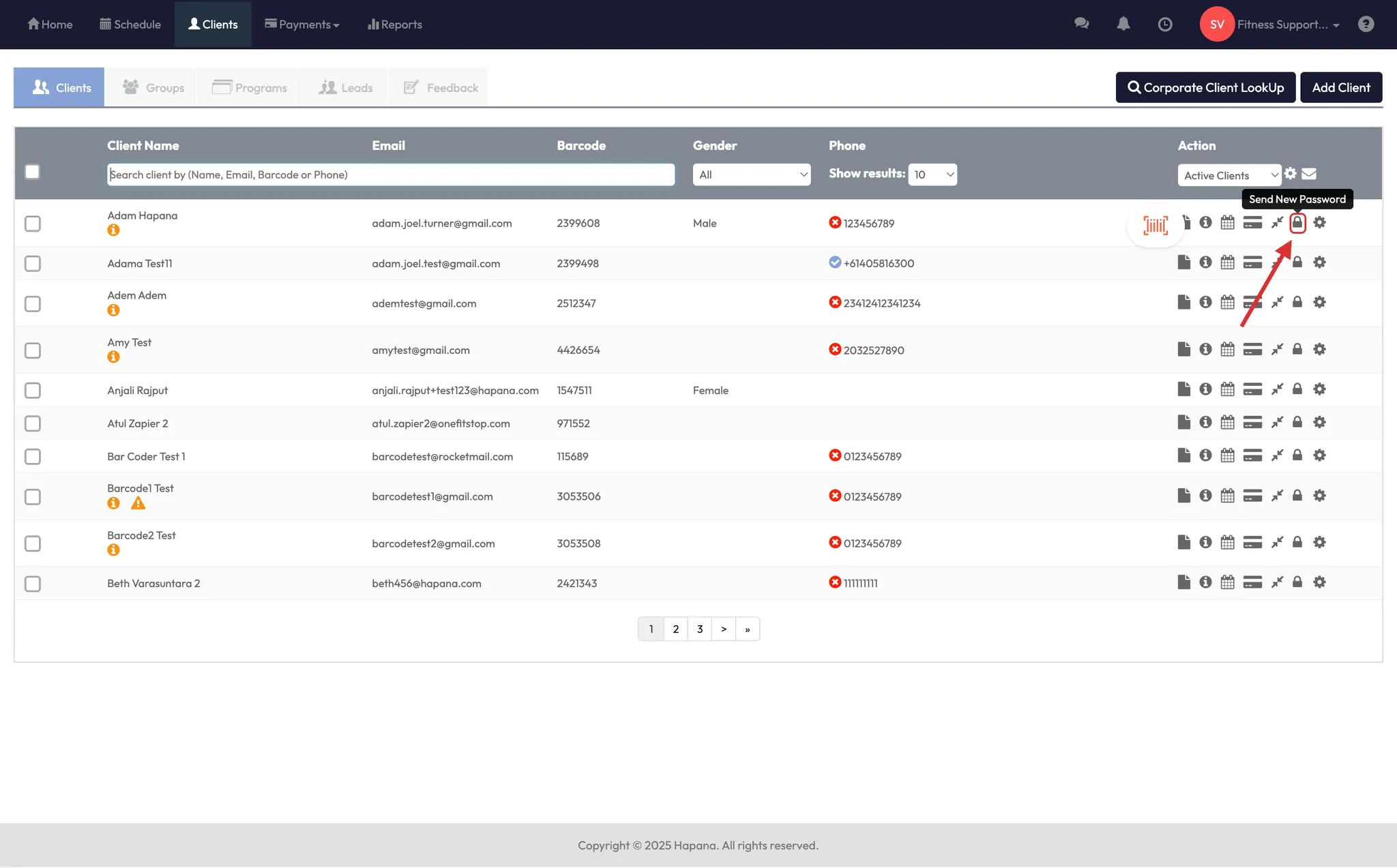The height and width of the screenshot is (868, 1397).
Task: Click the chat messages icon in navbar
Action: tap(1081, 25)
